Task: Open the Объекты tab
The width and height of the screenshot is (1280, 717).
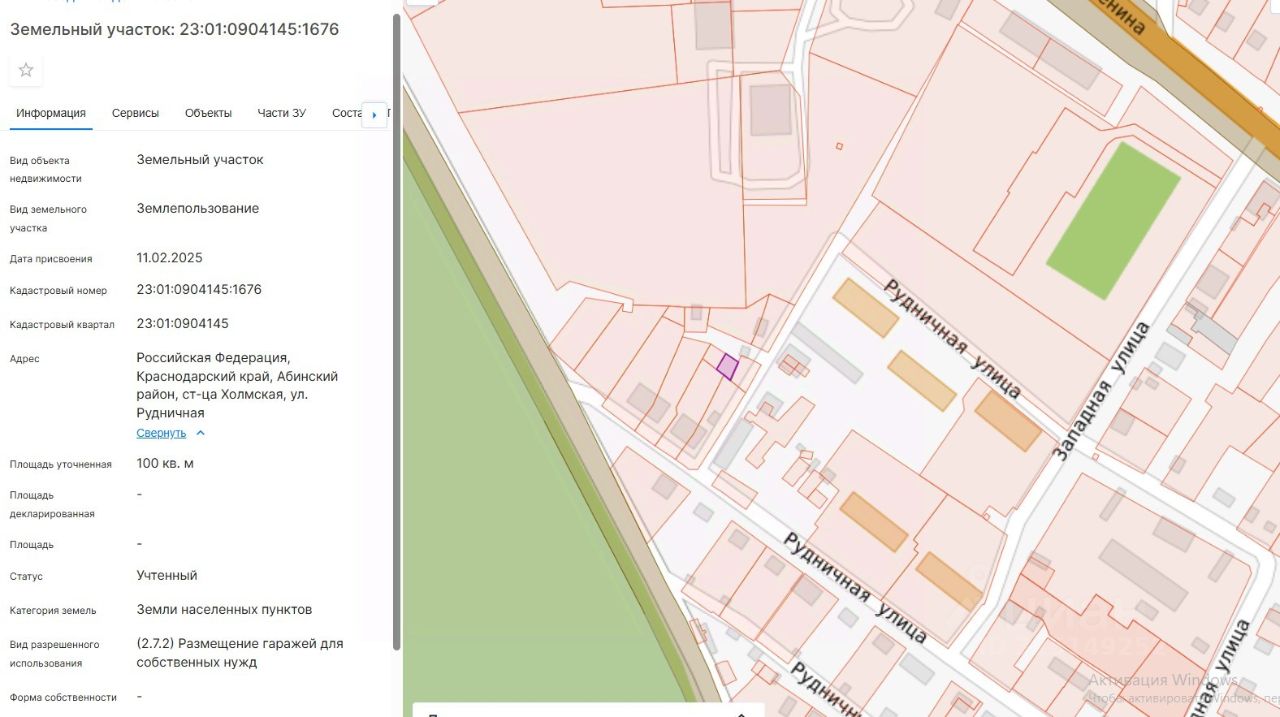Action: tap(208, 113)
